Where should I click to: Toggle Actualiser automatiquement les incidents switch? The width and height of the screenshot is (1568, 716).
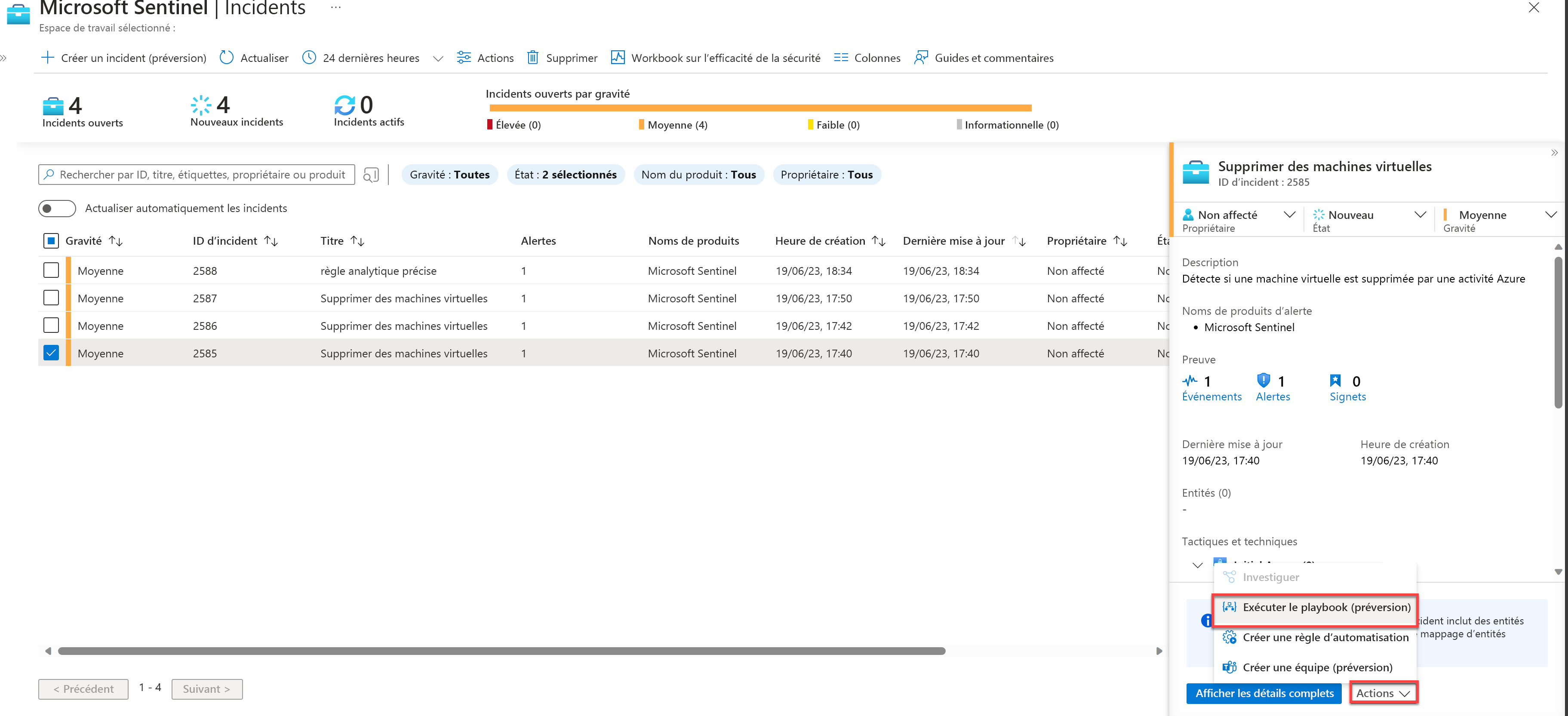[x=57, y=208]
